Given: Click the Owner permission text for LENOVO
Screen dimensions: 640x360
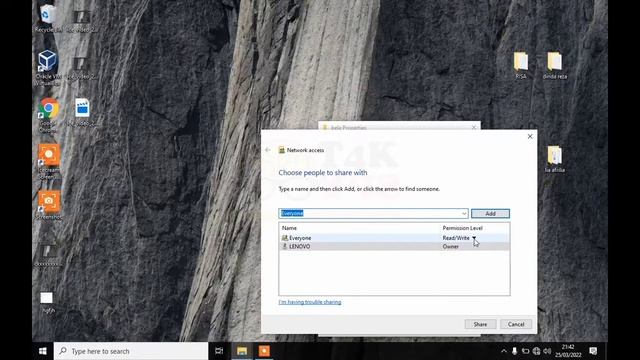Looking at the screenshot, I should point(451,247).
